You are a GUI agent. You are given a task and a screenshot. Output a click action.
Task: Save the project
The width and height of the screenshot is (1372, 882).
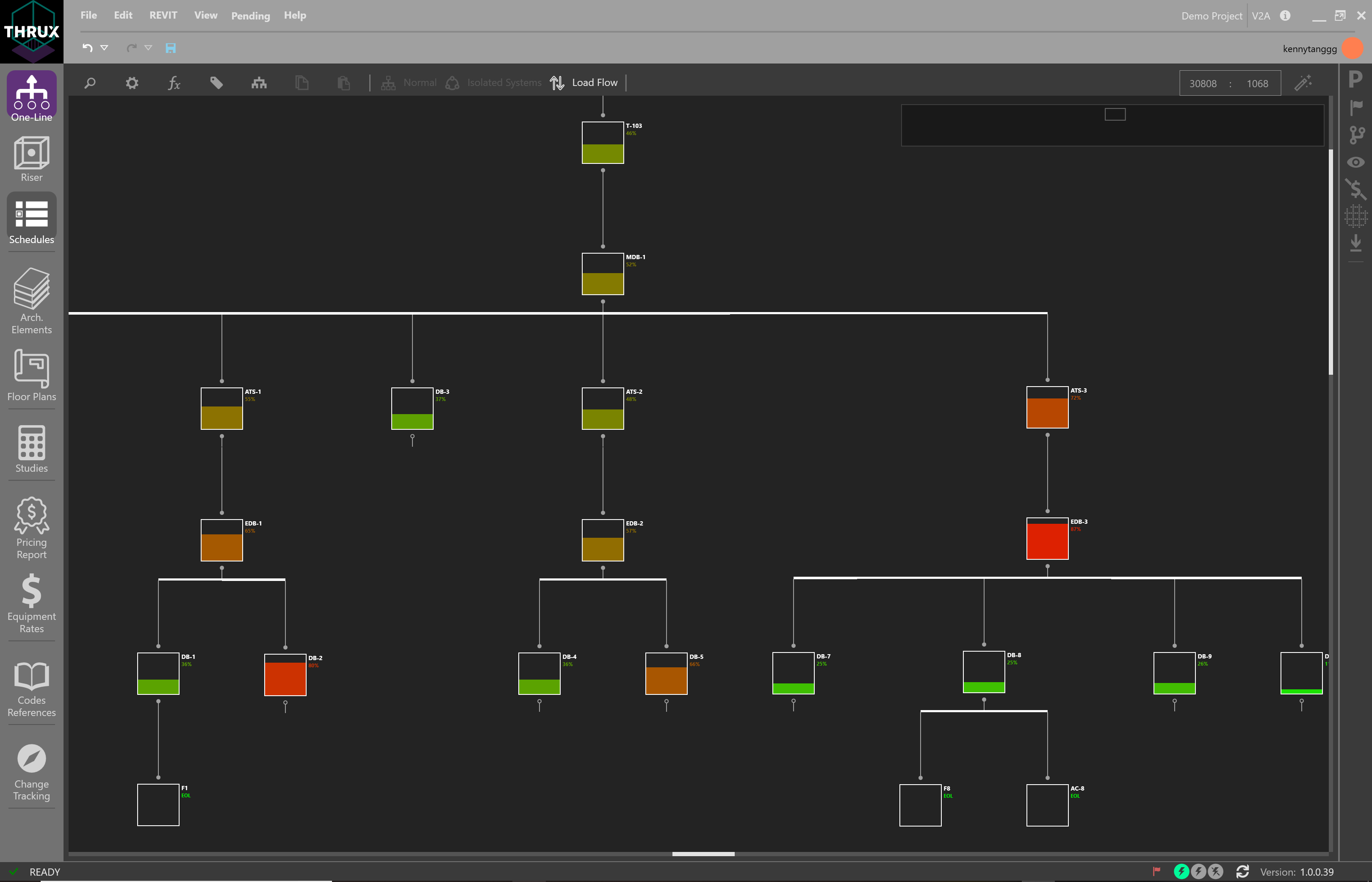point(170,48)
